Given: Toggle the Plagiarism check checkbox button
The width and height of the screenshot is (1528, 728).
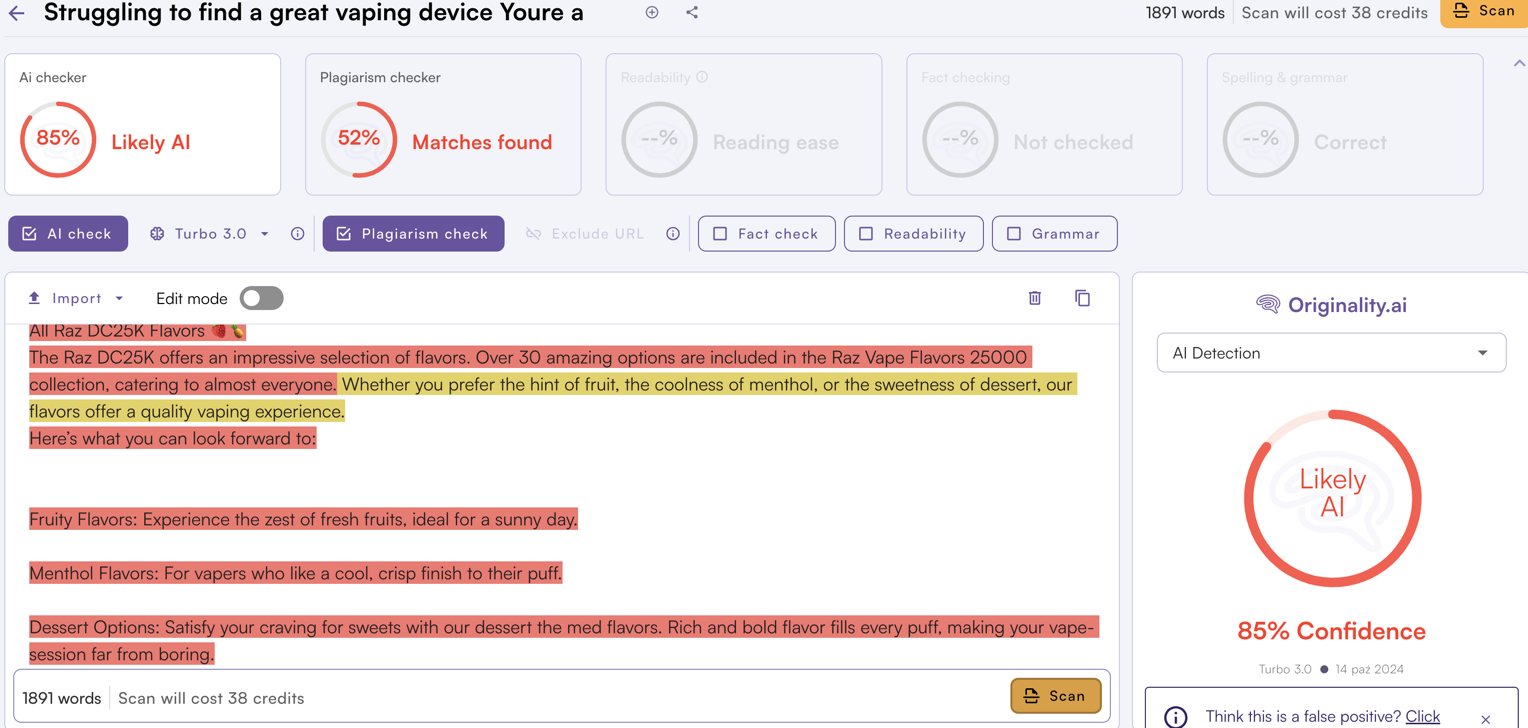Looking at the screenshot, I should click(413, 234).
